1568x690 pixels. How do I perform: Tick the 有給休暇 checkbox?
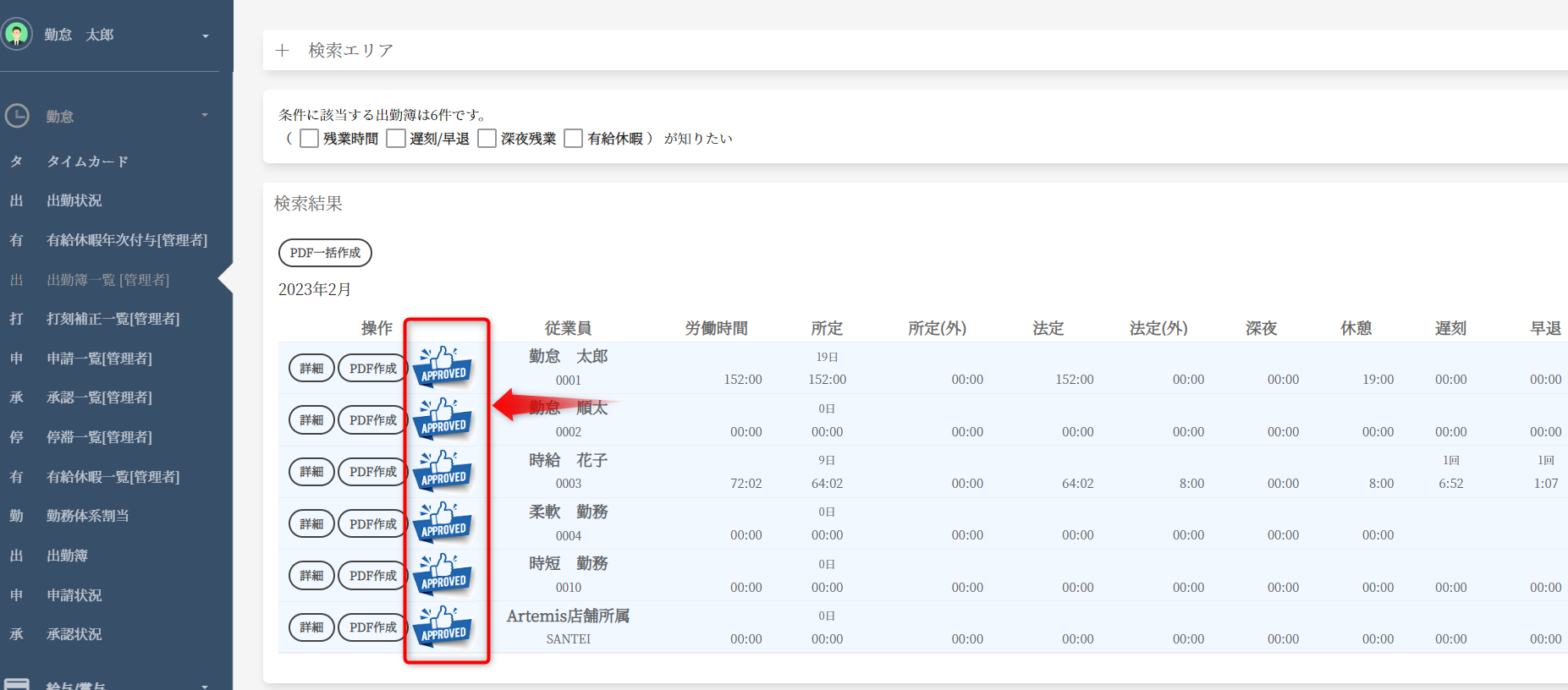coord(574,139)
